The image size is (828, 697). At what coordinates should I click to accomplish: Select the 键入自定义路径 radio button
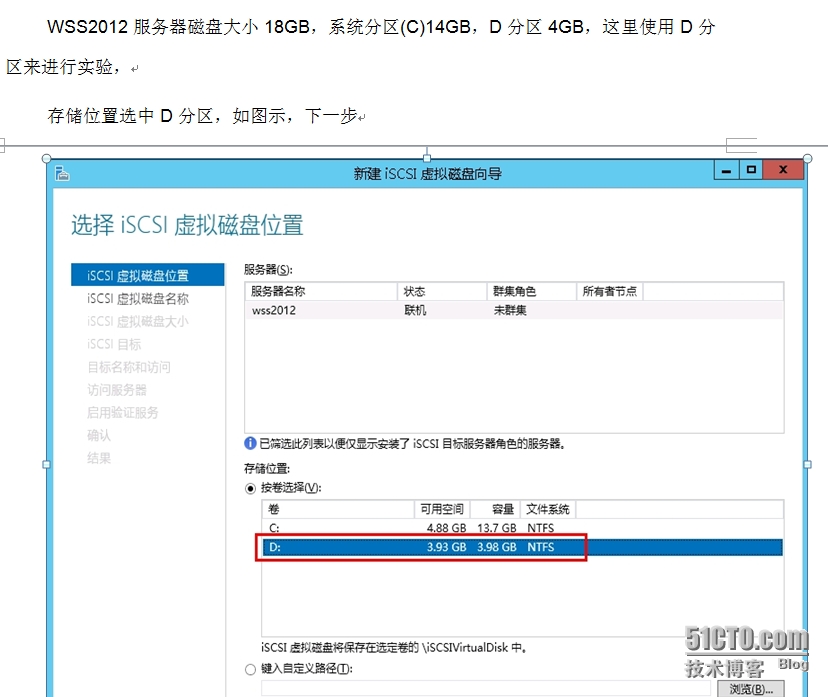[250, 670]
